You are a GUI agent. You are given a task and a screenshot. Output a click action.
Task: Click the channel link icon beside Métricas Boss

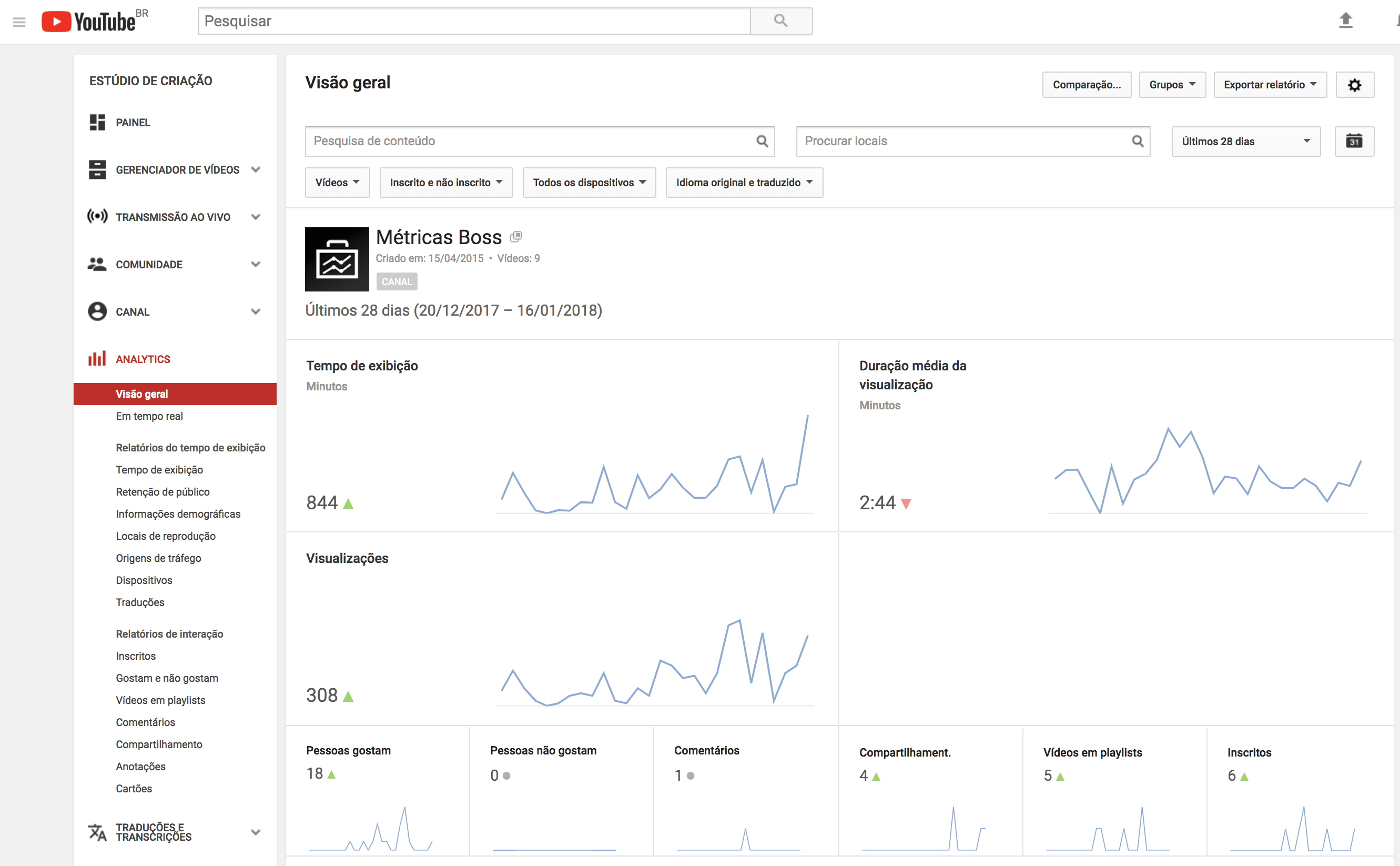tap(516, 237)
